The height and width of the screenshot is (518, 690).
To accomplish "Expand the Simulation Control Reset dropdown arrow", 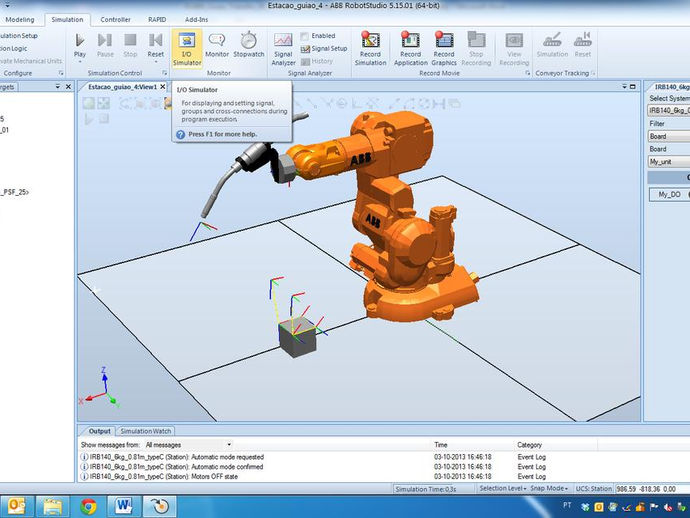I will click(155, 62).
